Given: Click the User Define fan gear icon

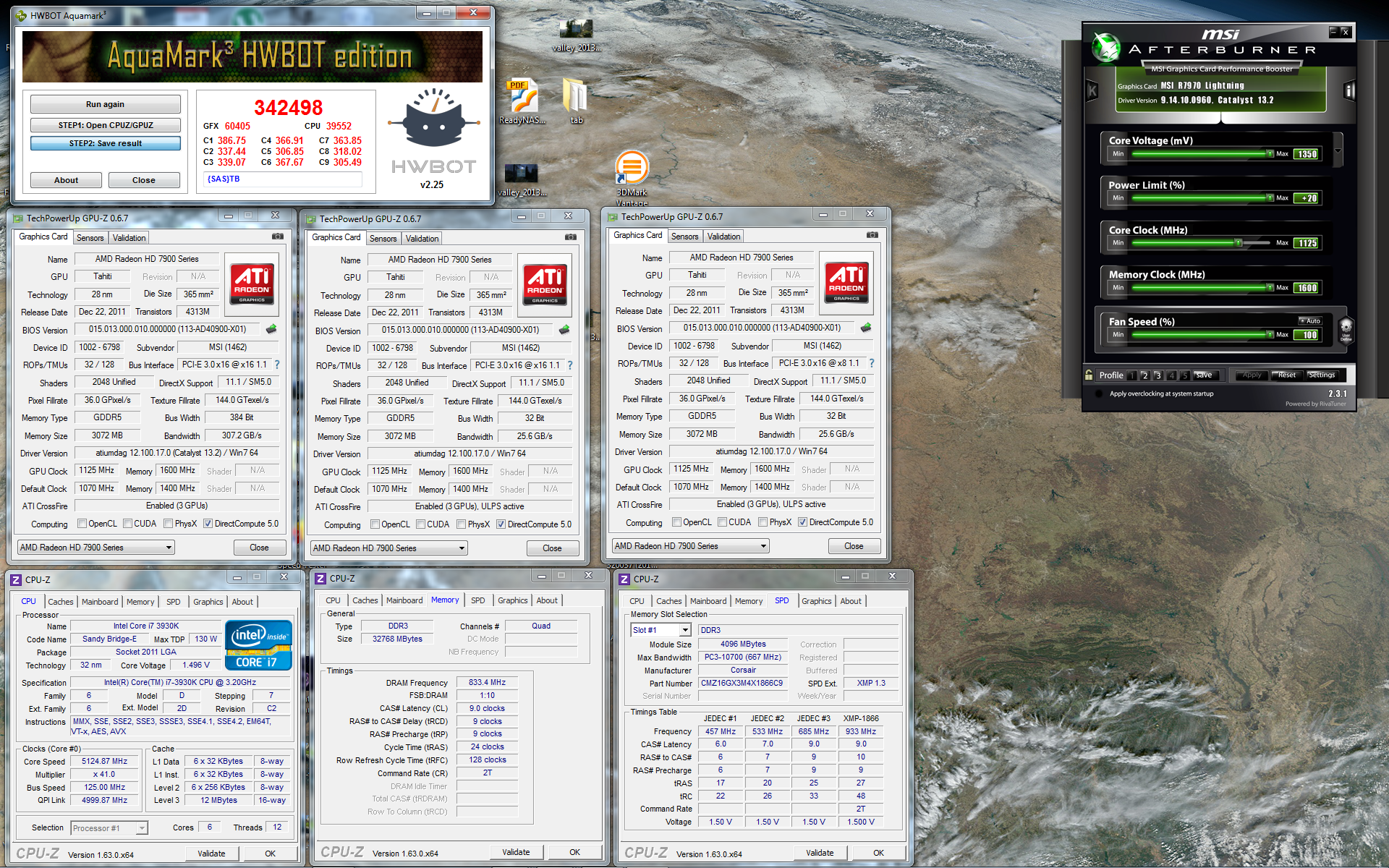Looking at the screenshot, I should pos(1346,329).
